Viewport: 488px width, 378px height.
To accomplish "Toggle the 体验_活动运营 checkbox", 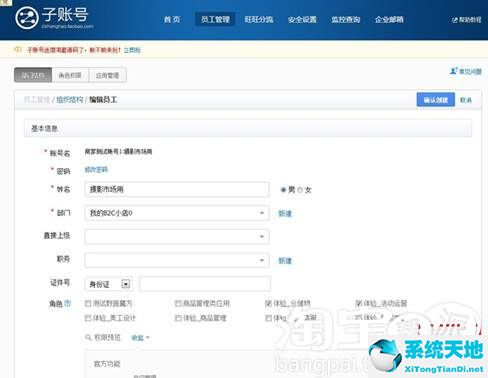I will click(x=359, y=303).
